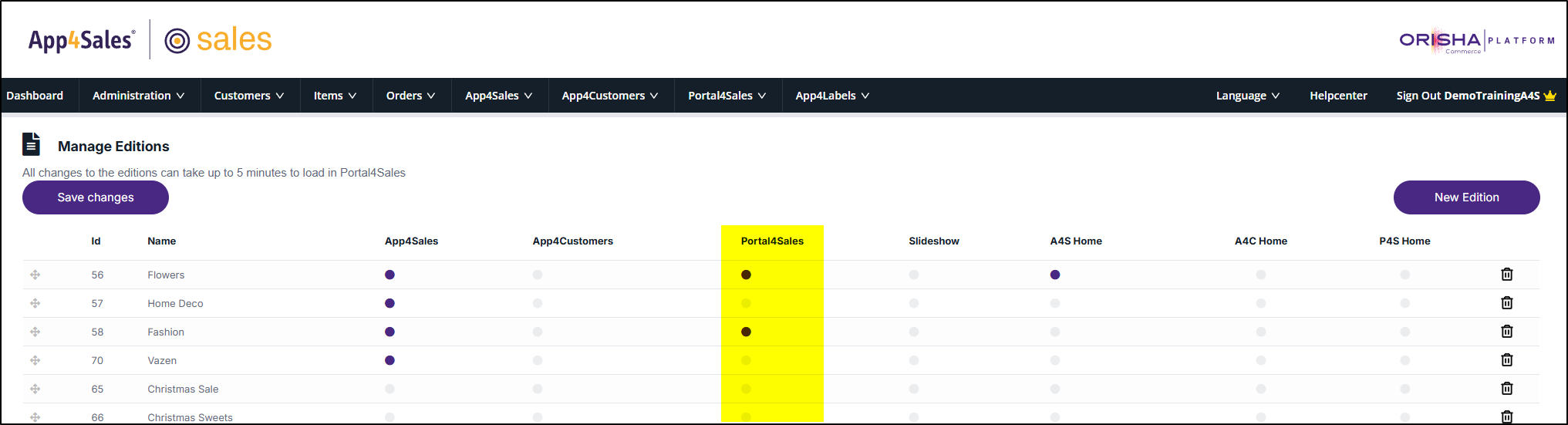Open the App4Customers dropdown

[610, 96]
